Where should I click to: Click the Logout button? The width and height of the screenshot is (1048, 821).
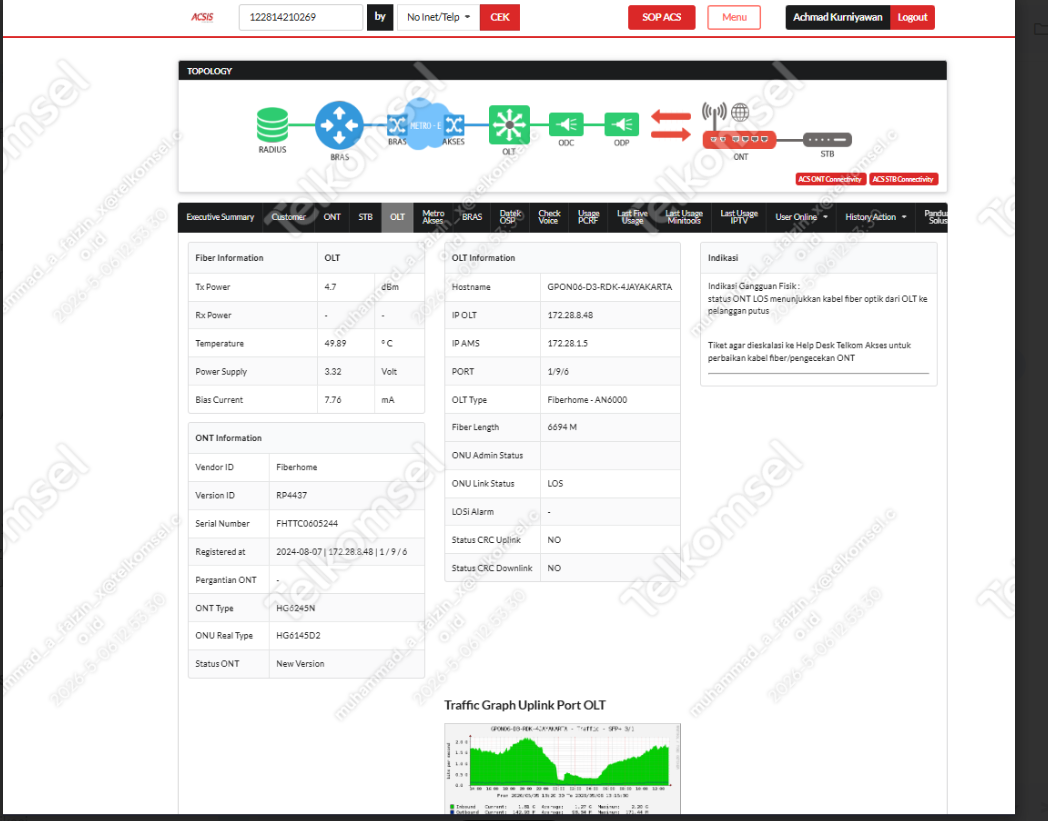(x=912, y=17)
